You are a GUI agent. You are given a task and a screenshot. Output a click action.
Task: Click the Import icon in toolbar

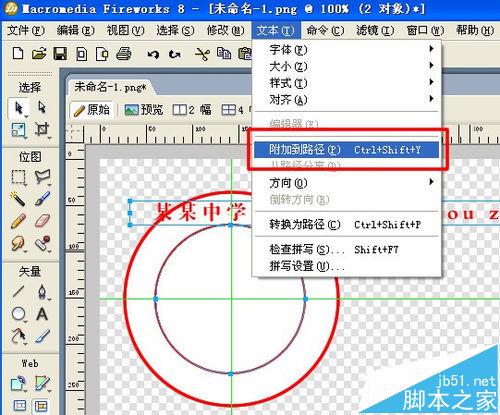[81, 54]
